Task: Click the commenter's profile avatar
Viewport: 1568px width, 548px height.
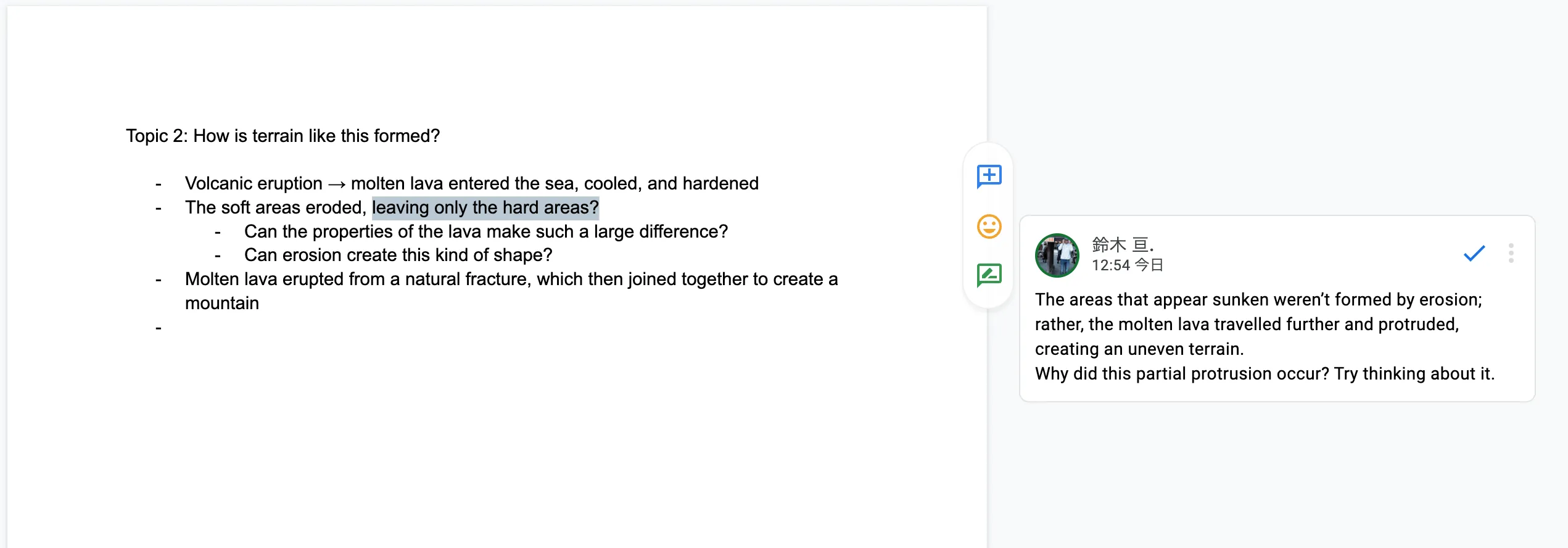Action: (x=1057, y=255)
